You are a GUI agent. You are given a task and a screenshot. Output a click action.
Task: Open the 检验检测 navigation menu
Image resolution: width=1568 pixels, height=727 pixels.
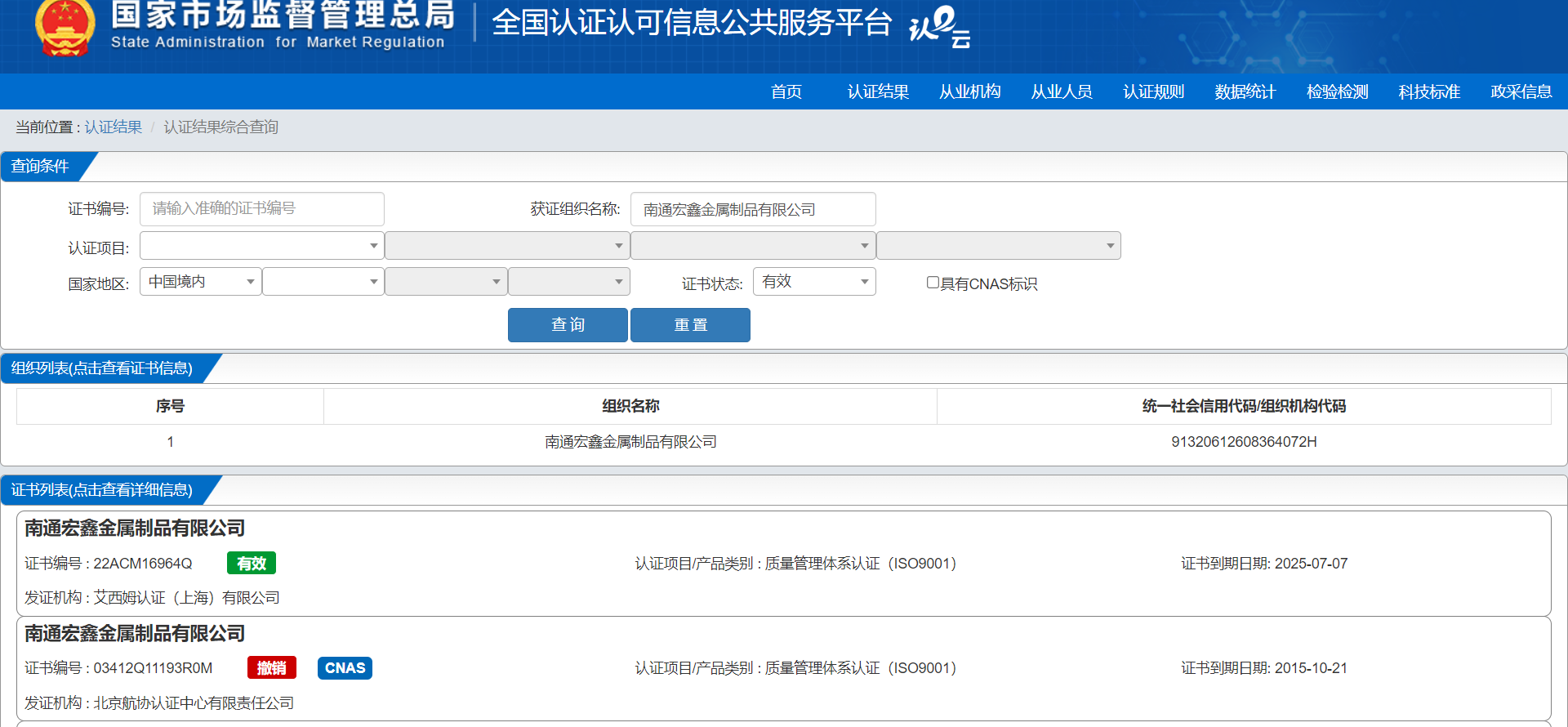point(1338,91)
